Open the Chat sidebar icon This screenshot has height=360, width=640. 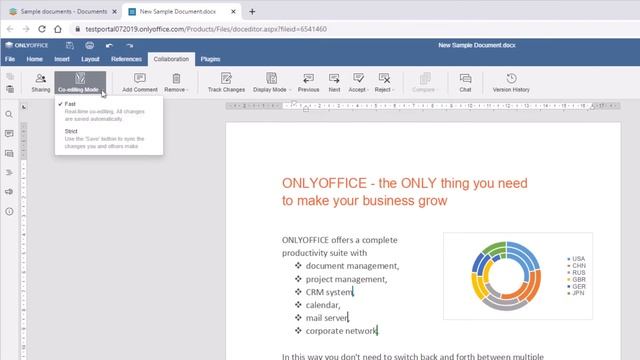pos(9,153)
